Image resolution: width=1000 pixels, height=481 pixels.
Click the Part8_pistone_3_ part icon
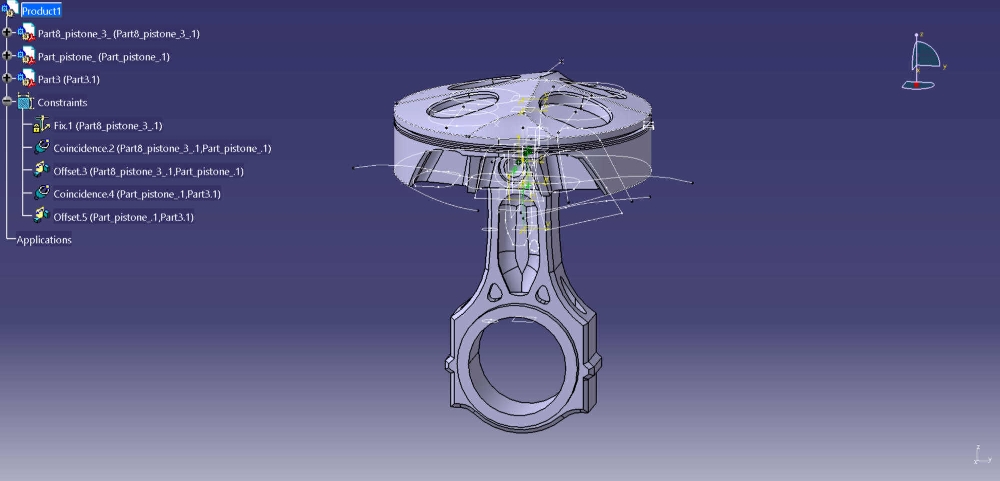pyautogui.click(x=26, y=32)
